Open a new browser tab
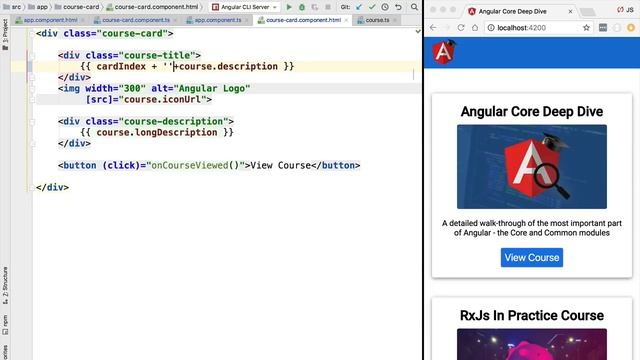The image size is (640, 360). click(588, 12)
